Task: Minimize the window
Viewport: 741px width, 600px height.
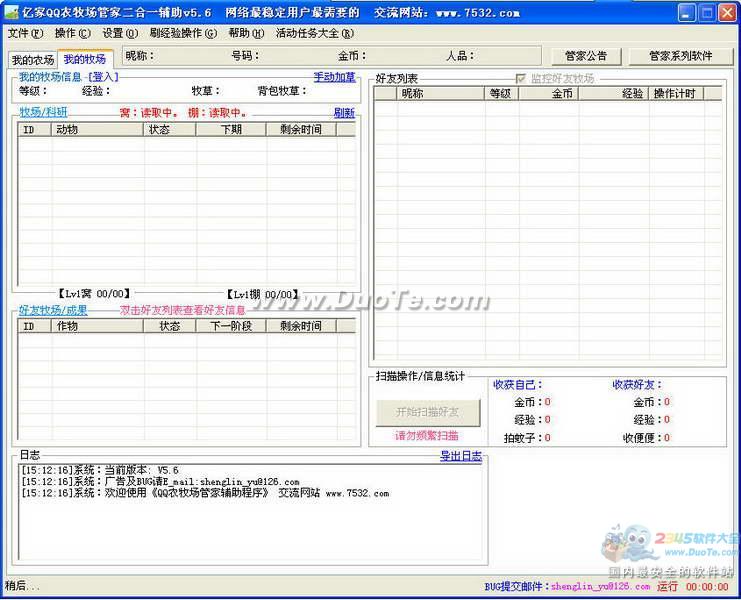Action: tap(687, 13)
